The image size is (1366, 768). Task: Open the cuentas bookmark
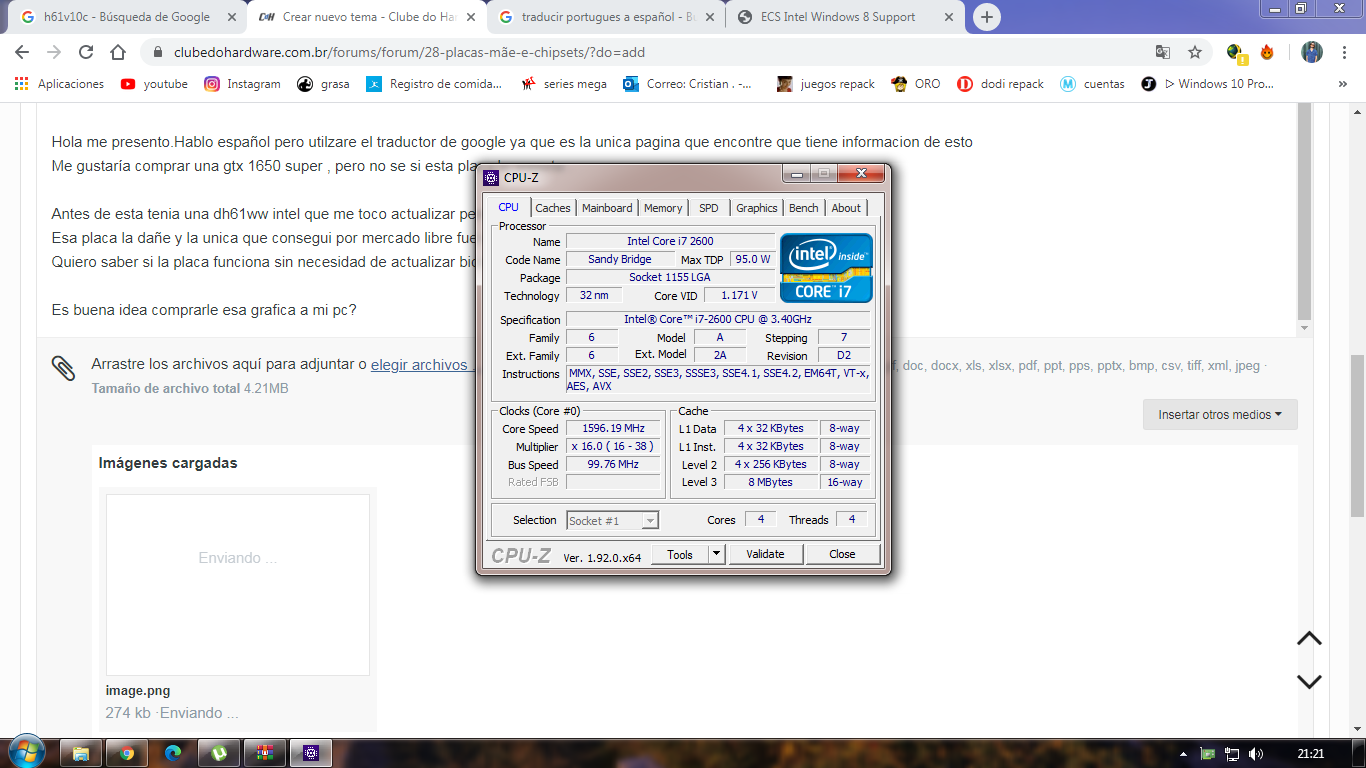pos(1092,84)
